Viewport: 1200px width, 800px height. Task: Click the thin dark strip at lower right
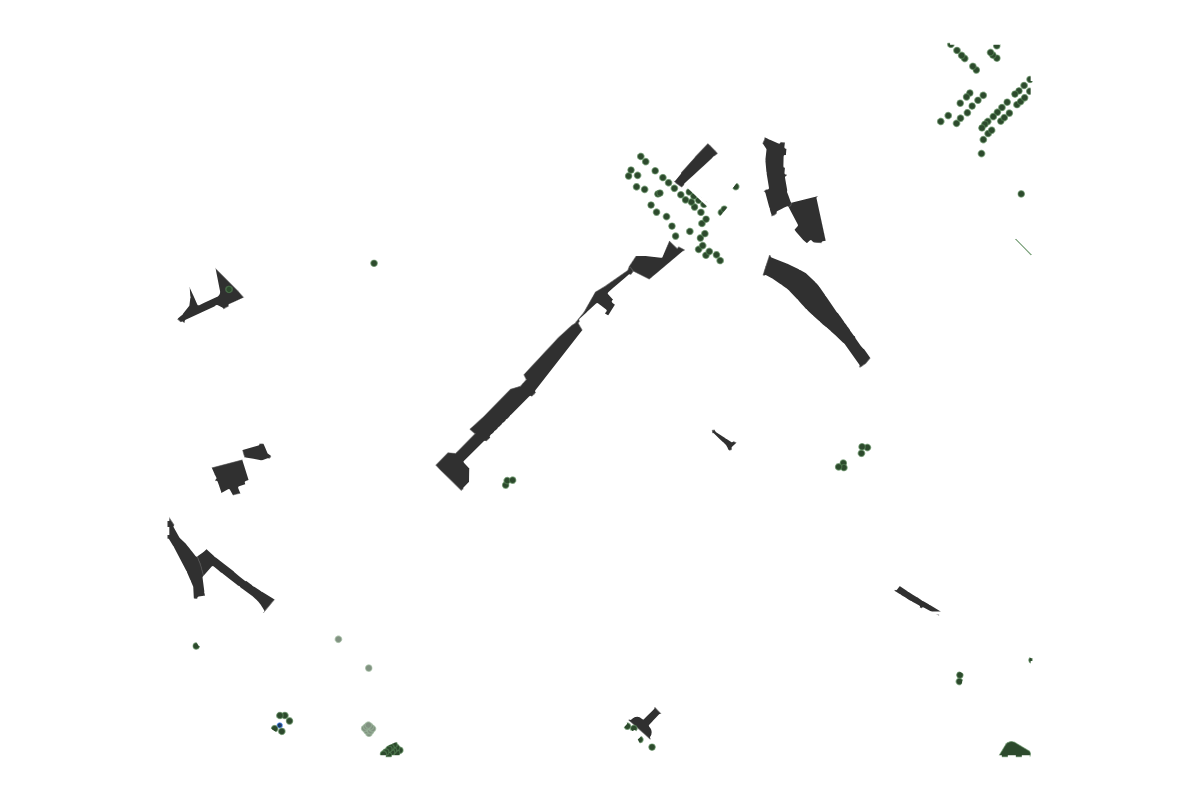(917, 600)
